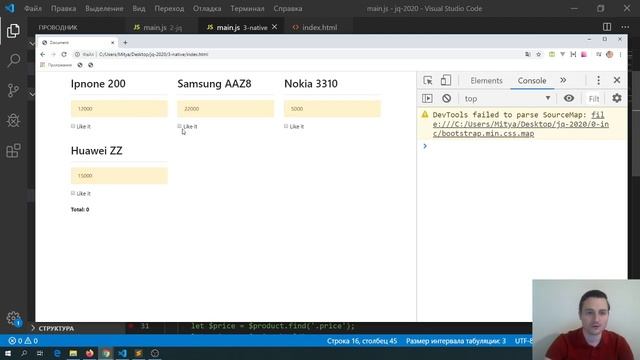
Task: Open Chrome's three-dot menu
Action: [x=620, y=54]
